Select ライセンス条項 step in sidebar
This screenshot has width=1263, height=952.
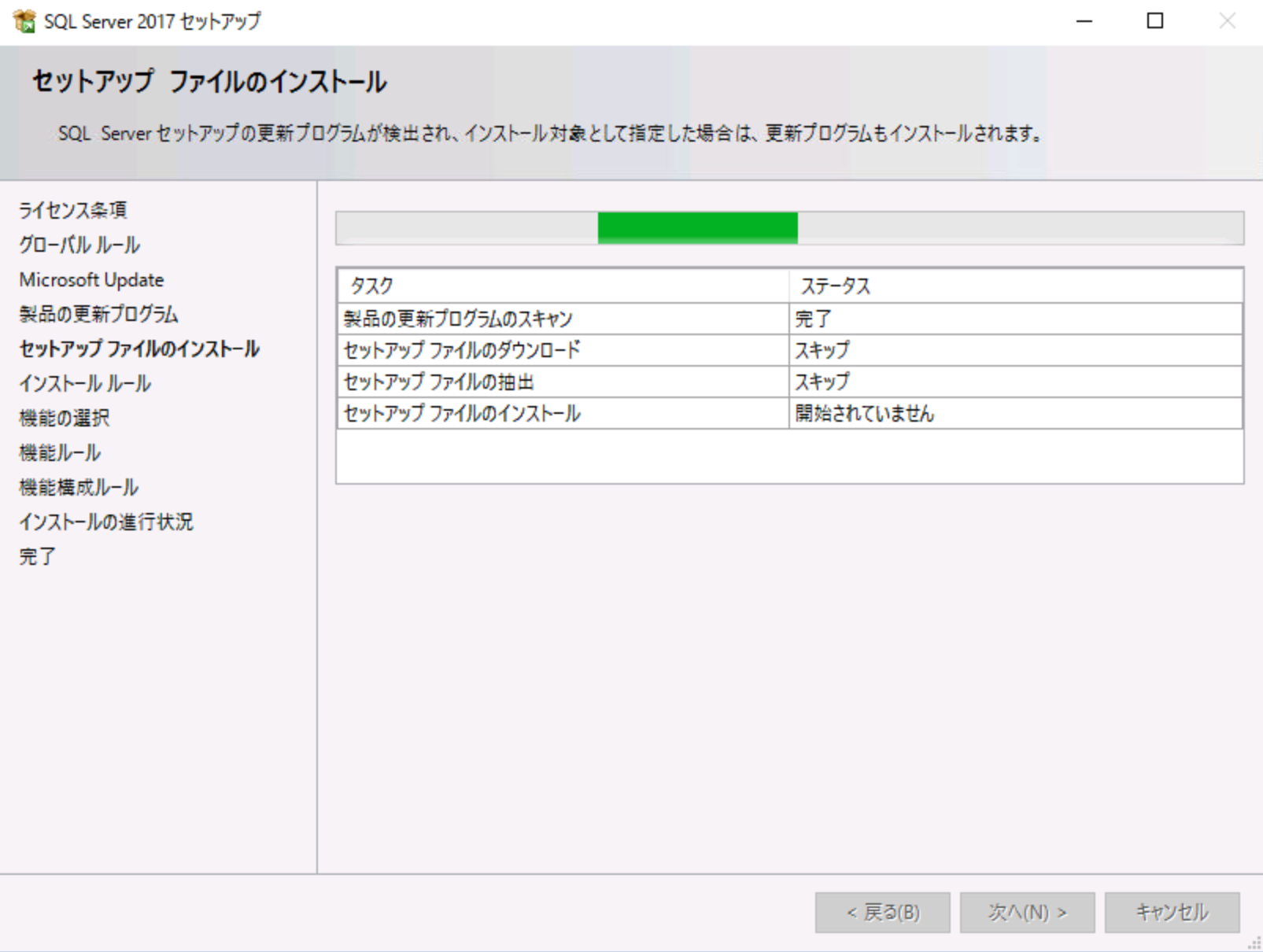click(72, 210)
